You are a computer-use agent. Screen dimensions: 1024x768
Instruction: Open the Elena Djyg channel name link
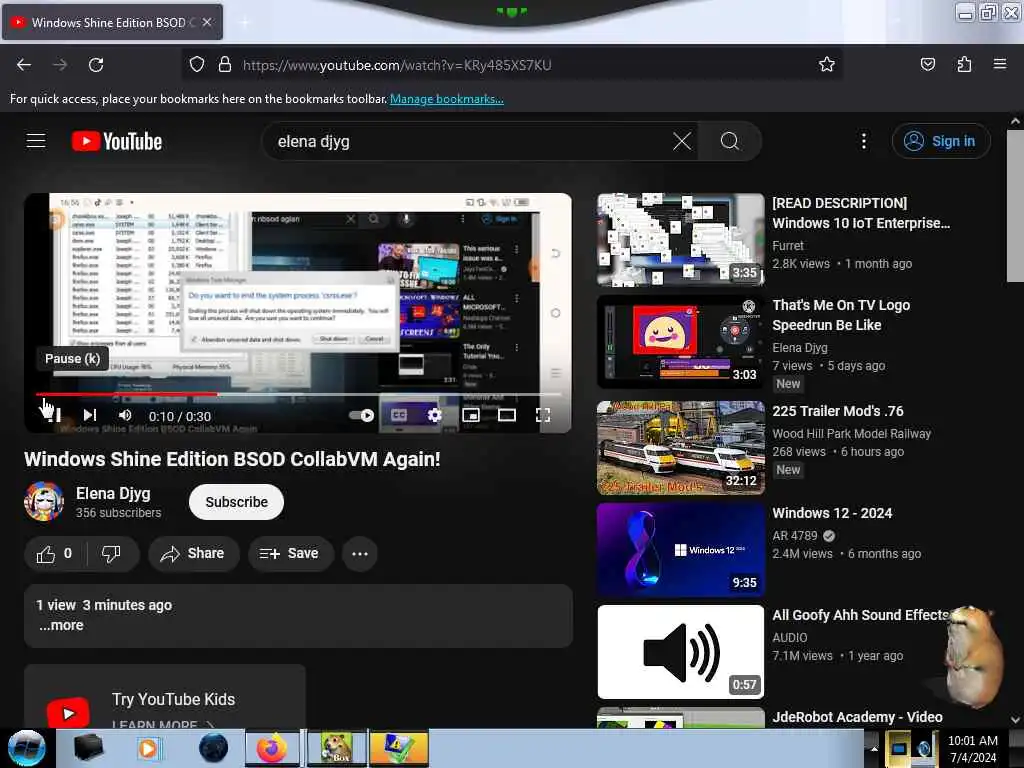coord(113,493)
